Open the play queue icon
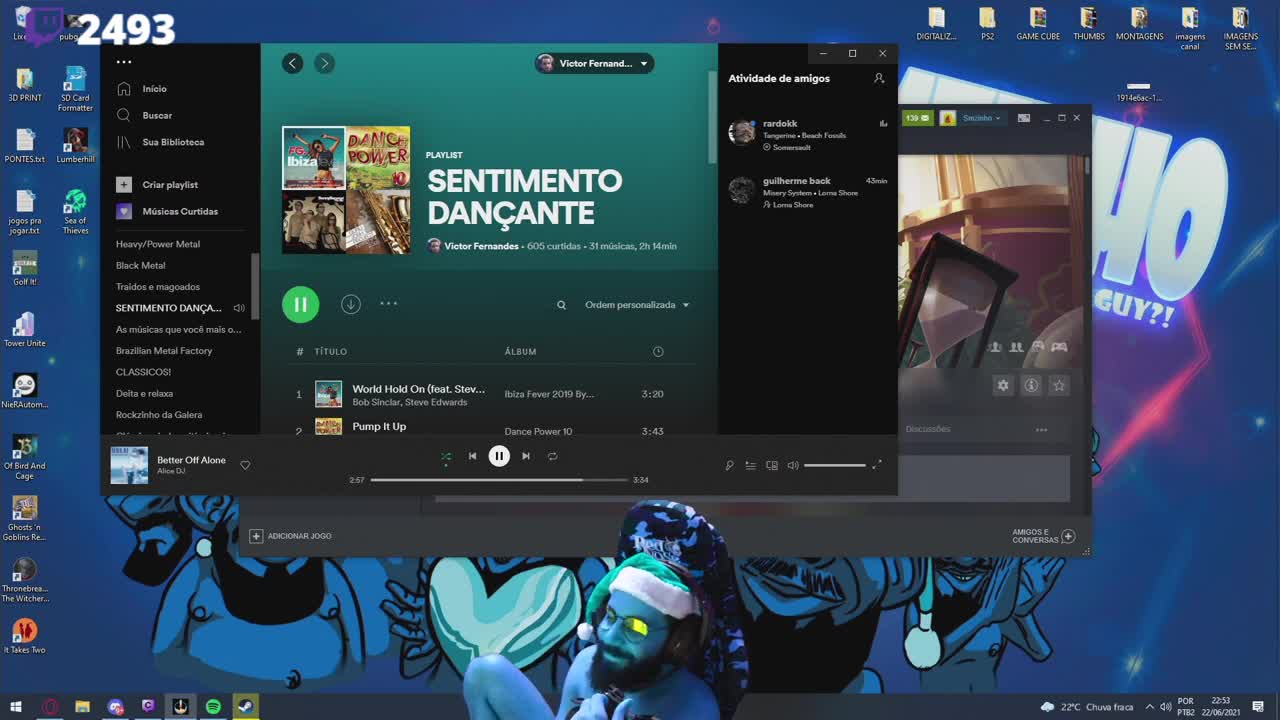Screen dimensions: 1280x720 click(x=750, y=465)
